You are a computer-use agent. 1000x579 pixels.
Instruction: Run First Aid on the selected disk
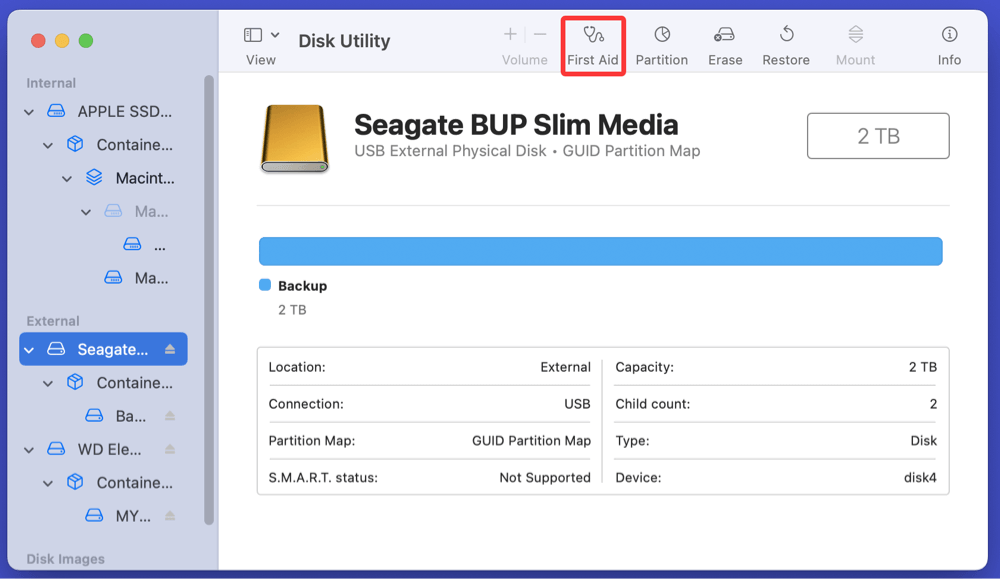(x=593, y=46)
